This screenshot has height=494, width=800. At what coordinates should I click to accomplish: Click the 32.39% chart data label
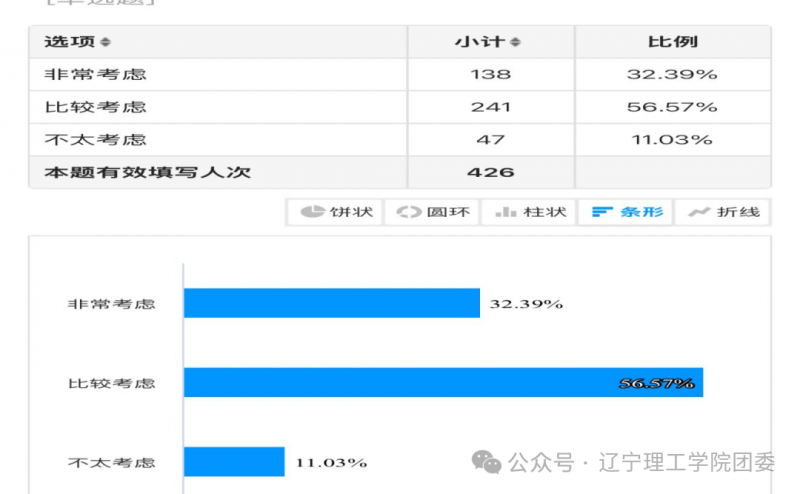526,304
